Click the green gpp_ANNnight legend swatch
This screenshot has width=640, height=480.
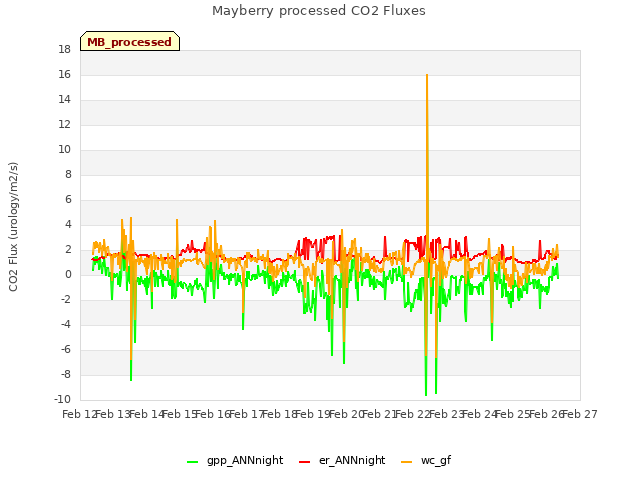point(193,462)
